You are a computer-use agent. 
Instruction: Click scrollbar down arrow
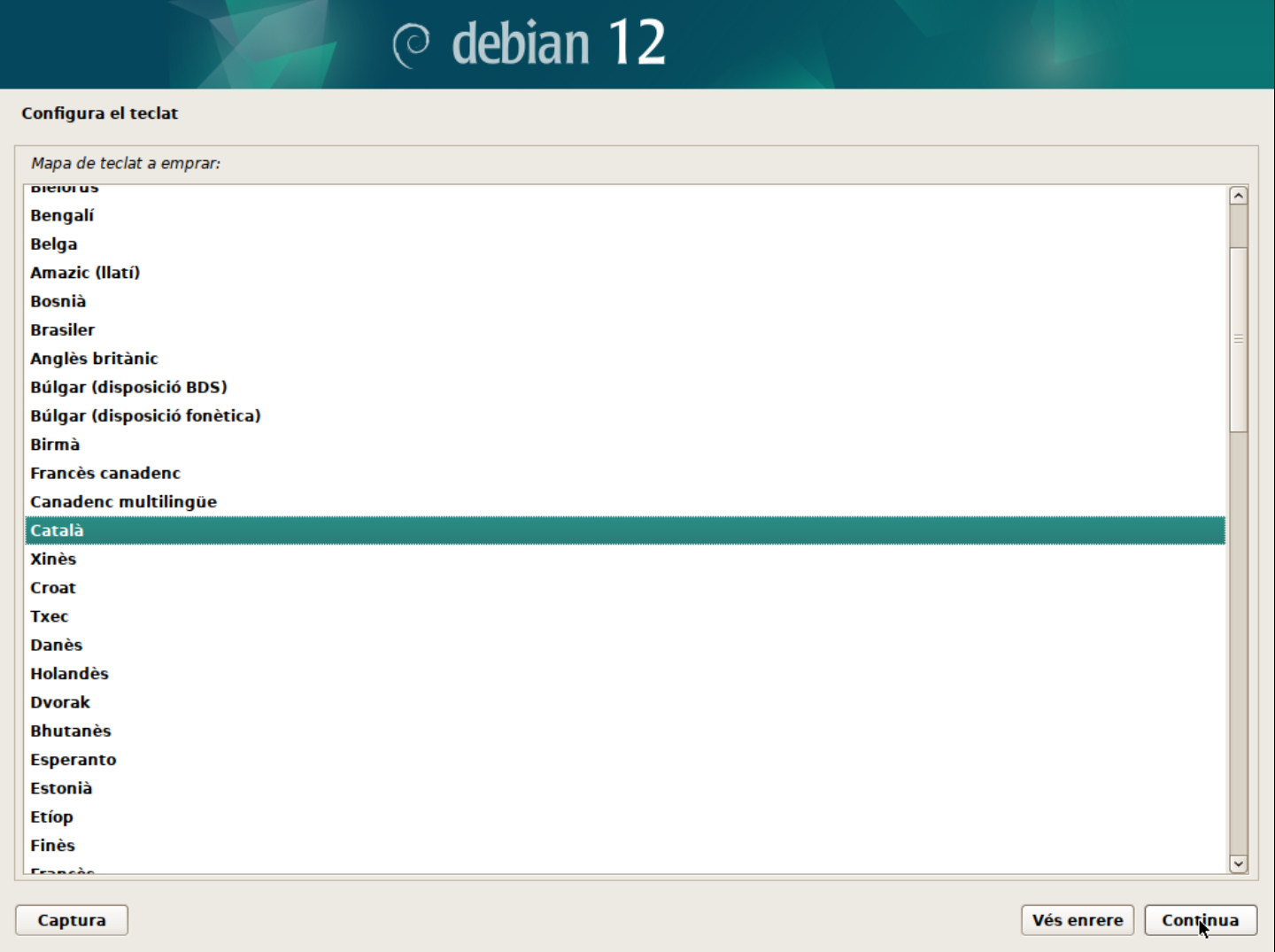1239,863
